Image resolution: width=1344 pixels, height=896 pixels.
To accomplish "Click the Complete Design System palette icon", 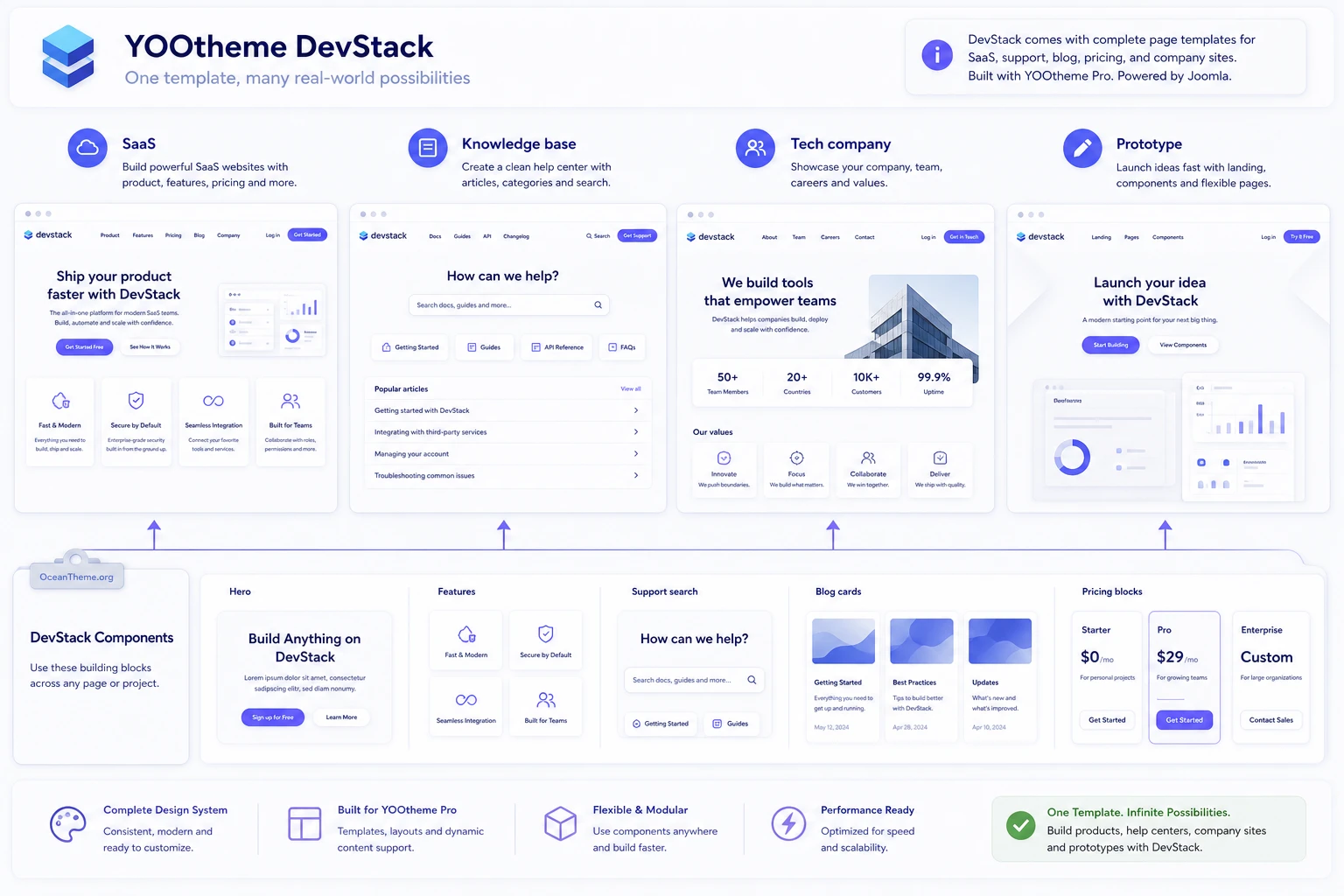I will pos(68,824).
